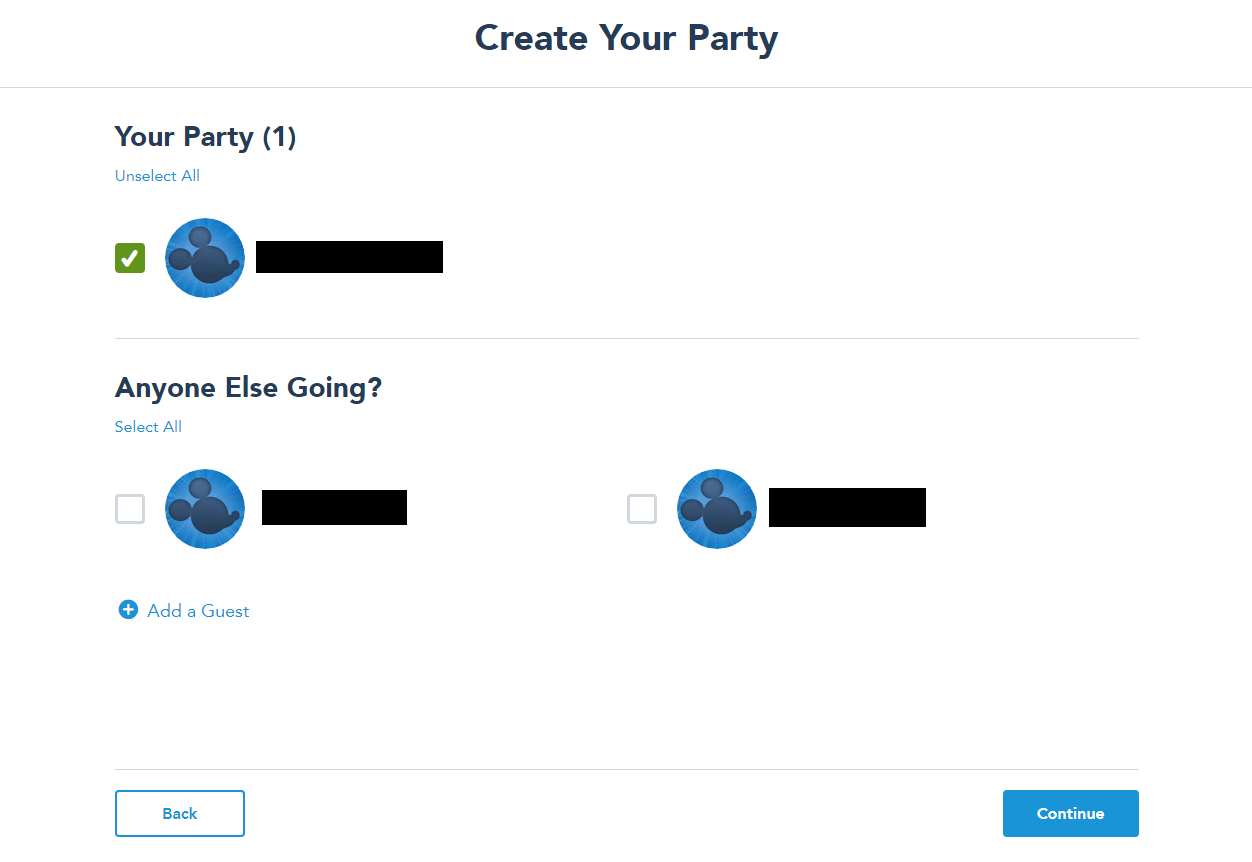
Task: Click the left guest's Mickey avatar under Anyone Else Going
Action: point(205,509)
